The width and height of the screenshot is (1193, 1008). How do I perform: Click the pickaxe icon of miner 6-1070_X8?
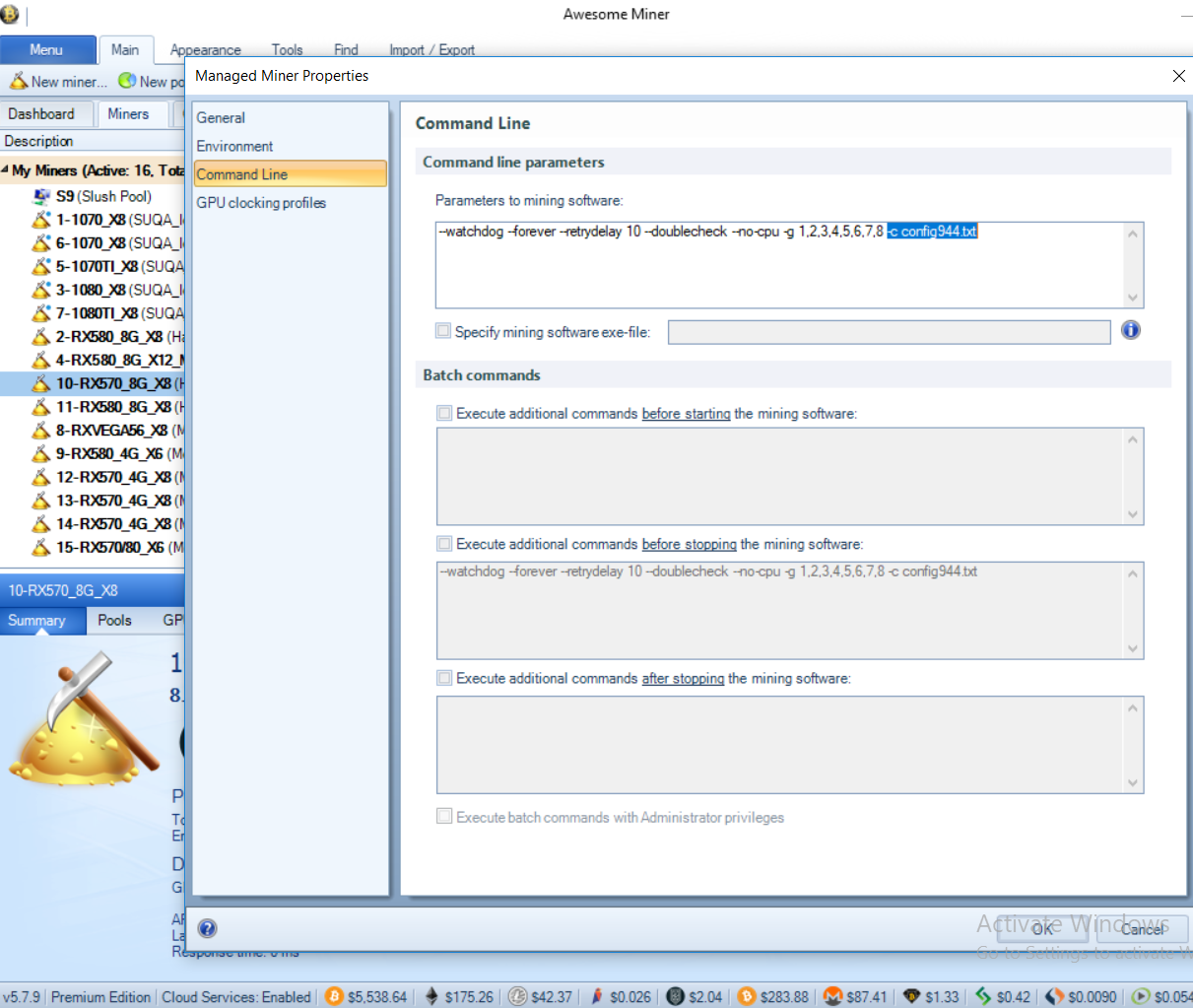(x=41, y=242)
